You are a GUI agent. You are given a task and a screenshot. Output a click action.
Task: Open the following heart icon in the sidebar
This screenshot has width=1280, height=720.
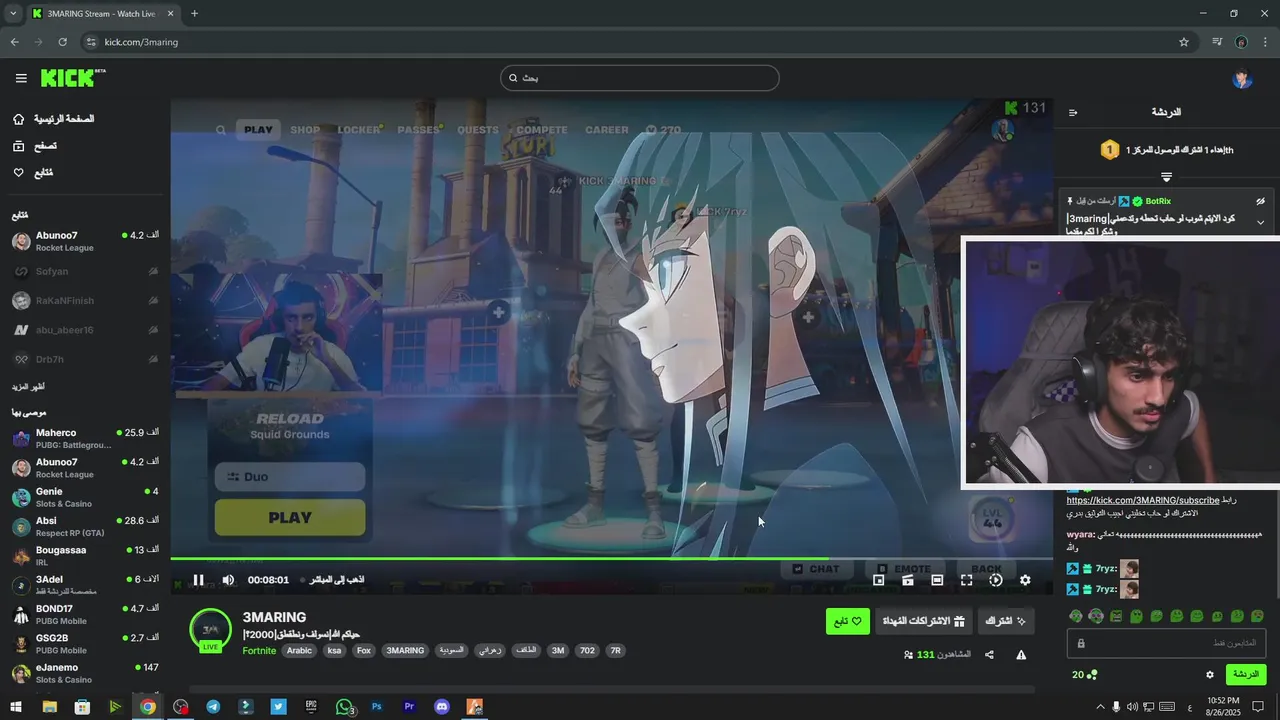point(19,173)
